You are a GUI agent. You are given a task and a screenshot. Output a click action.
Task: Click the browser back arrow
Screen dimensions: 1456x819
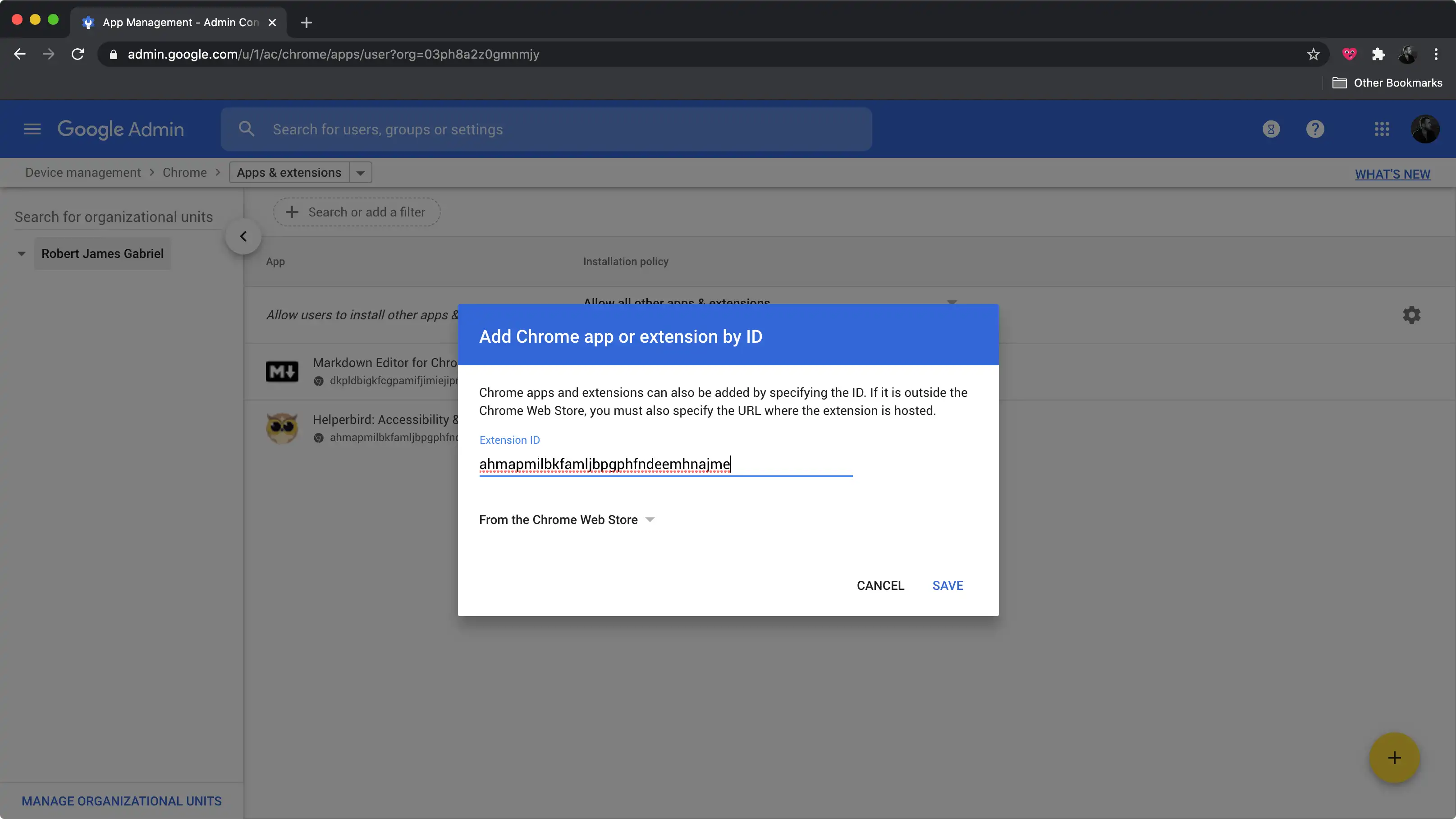pyautogui.click(x=20, y=54)
